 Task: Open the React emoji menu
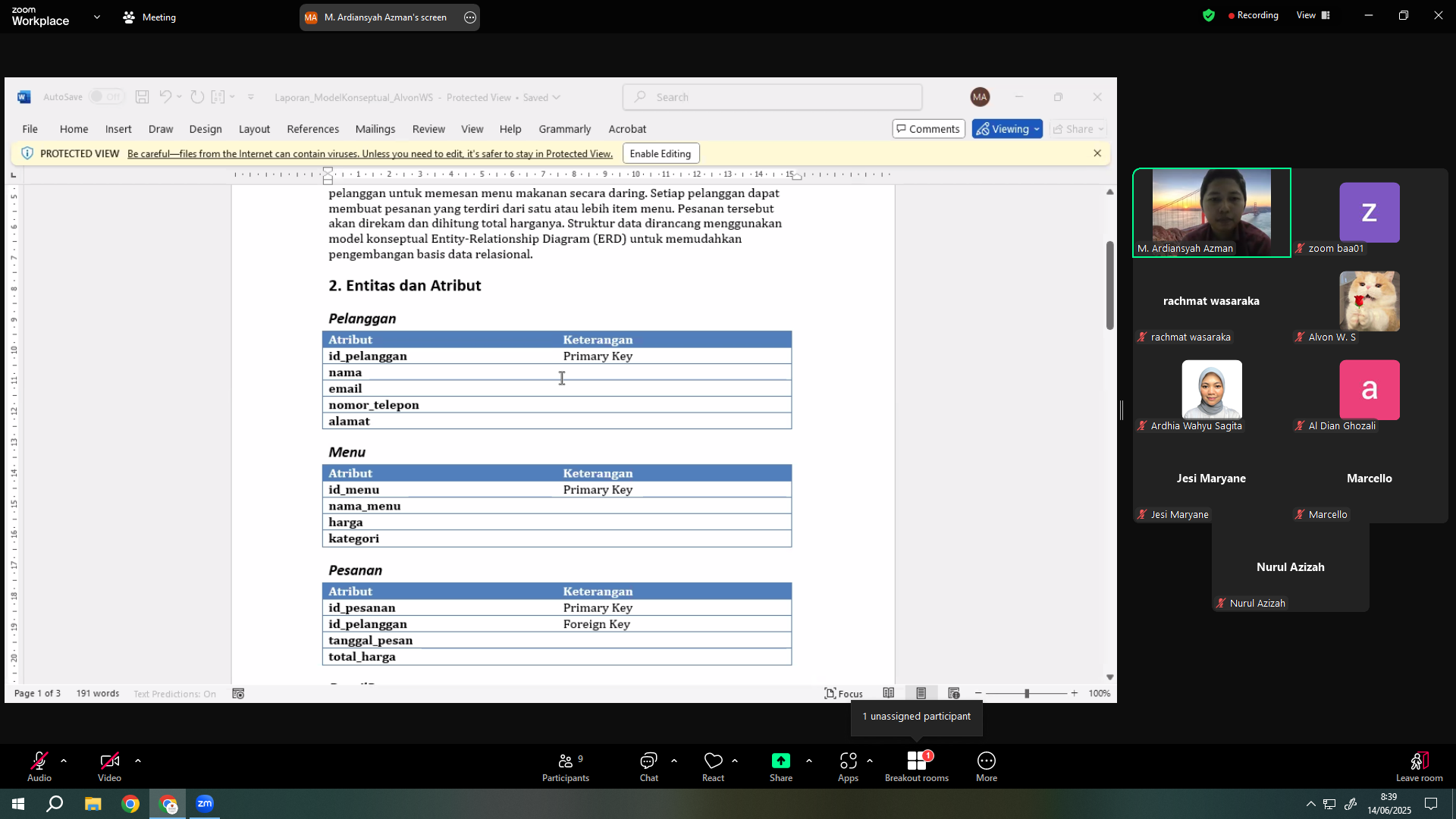(714, 767)
